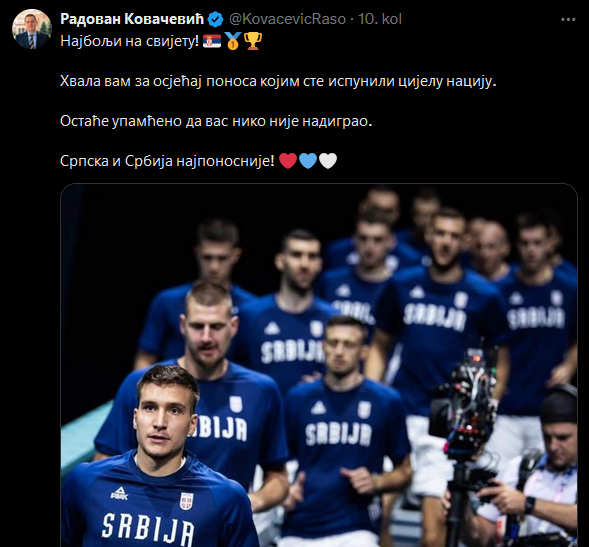Open the attached Srbija basketball team photo
The height and width of the screenshot is (547, 589).
319,365
